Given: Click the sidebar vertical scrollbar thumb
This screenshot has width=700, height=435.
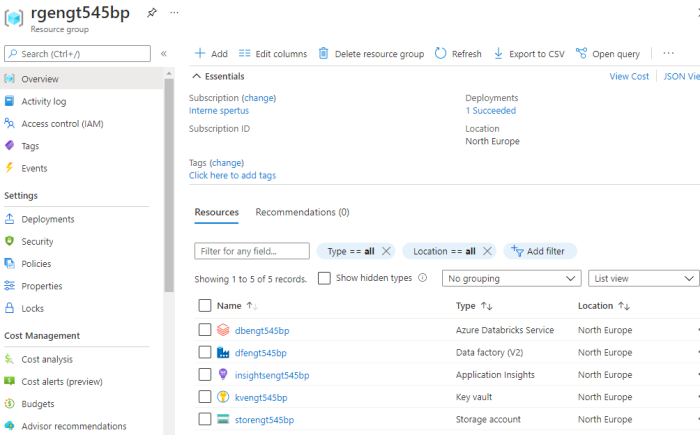Looking at the screenshot, I should pyautogui.click(x=169, y=185).
